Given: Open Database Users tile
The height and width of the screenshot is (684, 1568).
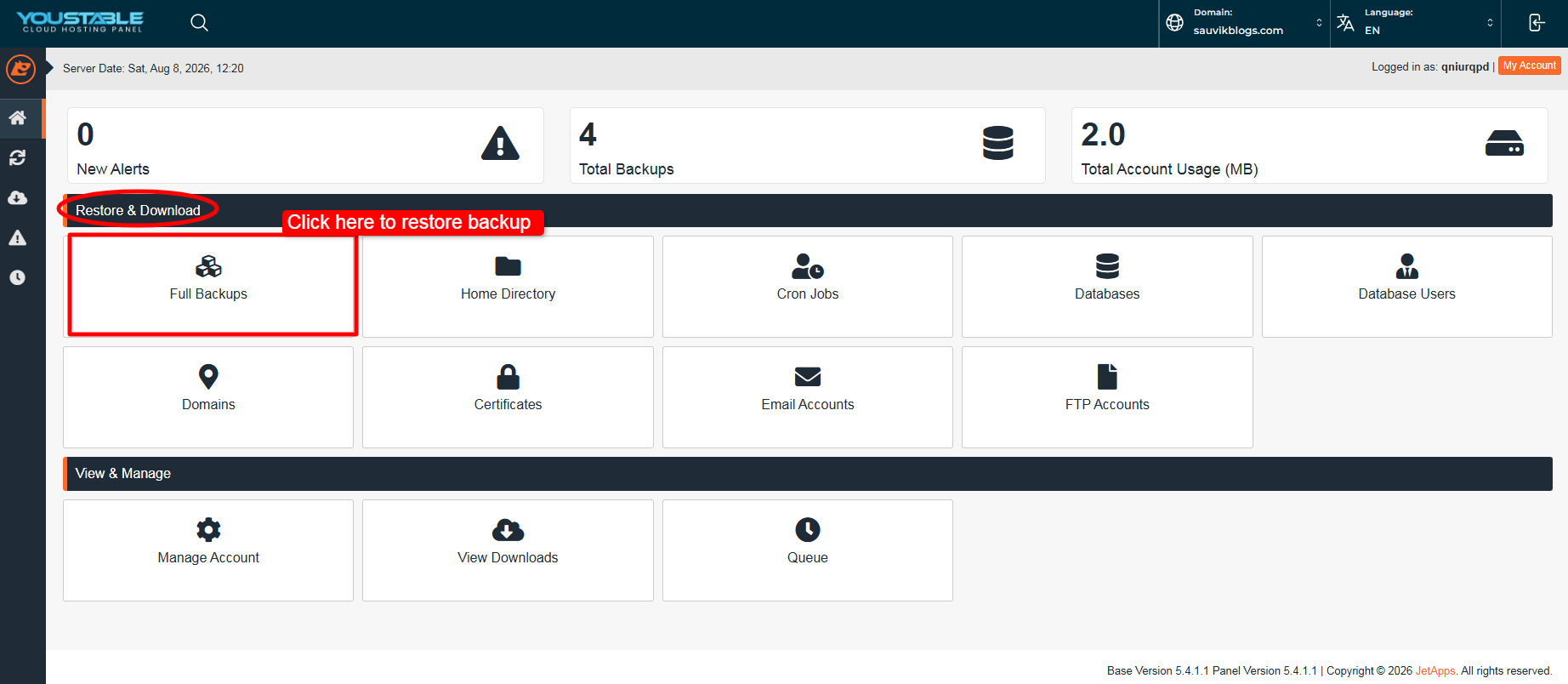Looking at the screenshot, I should click(x=1406, y=287).
